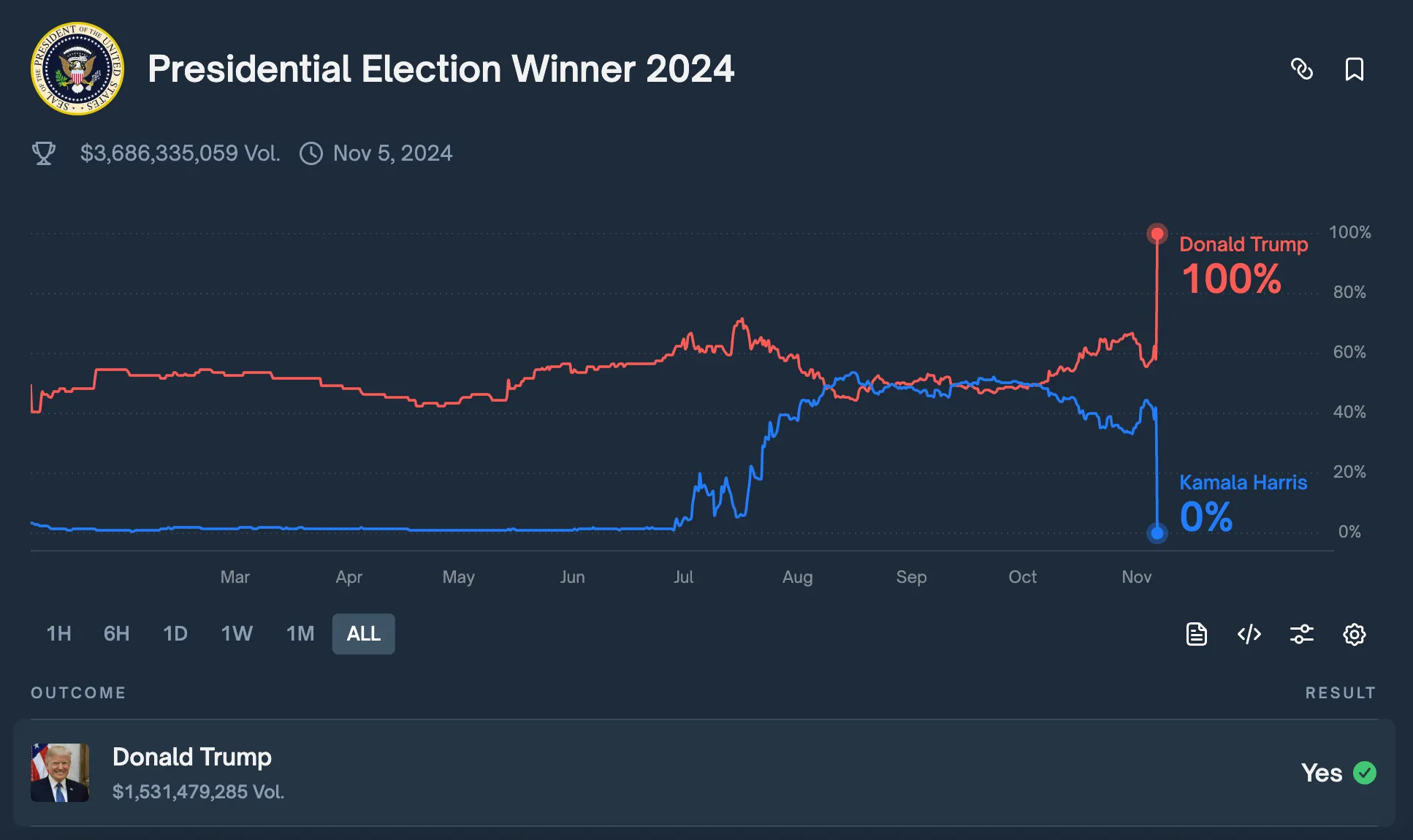This screenshot has height=840, width=1413.
Task: Select the 6H time range
Action: point(116,633)
